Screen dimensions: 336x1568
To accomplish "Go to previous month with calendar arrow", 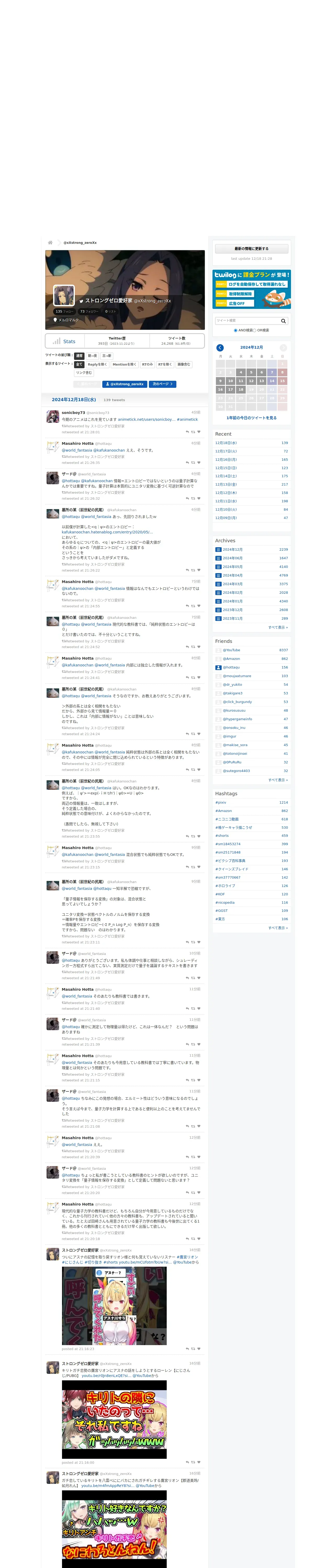I will pos(220,348).
